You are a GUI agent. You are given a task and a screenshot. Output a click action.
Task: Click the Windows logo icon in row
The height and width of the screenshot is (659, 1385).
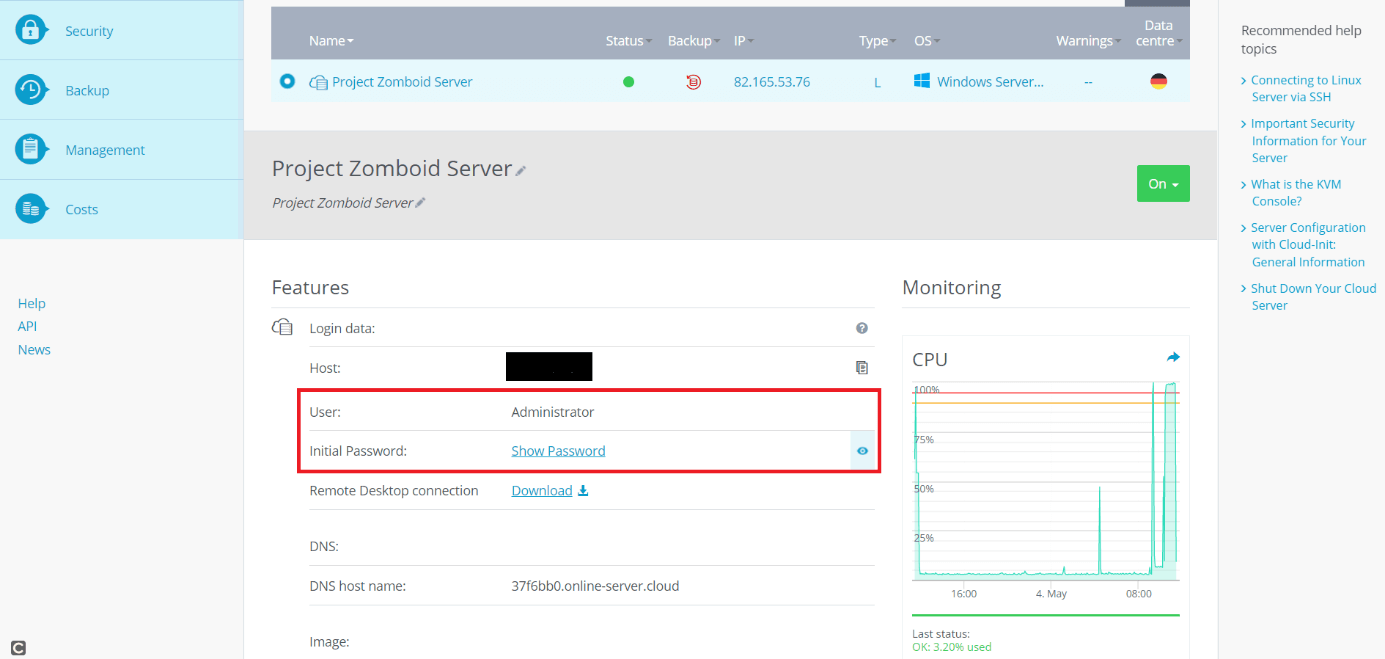[922, 81]
